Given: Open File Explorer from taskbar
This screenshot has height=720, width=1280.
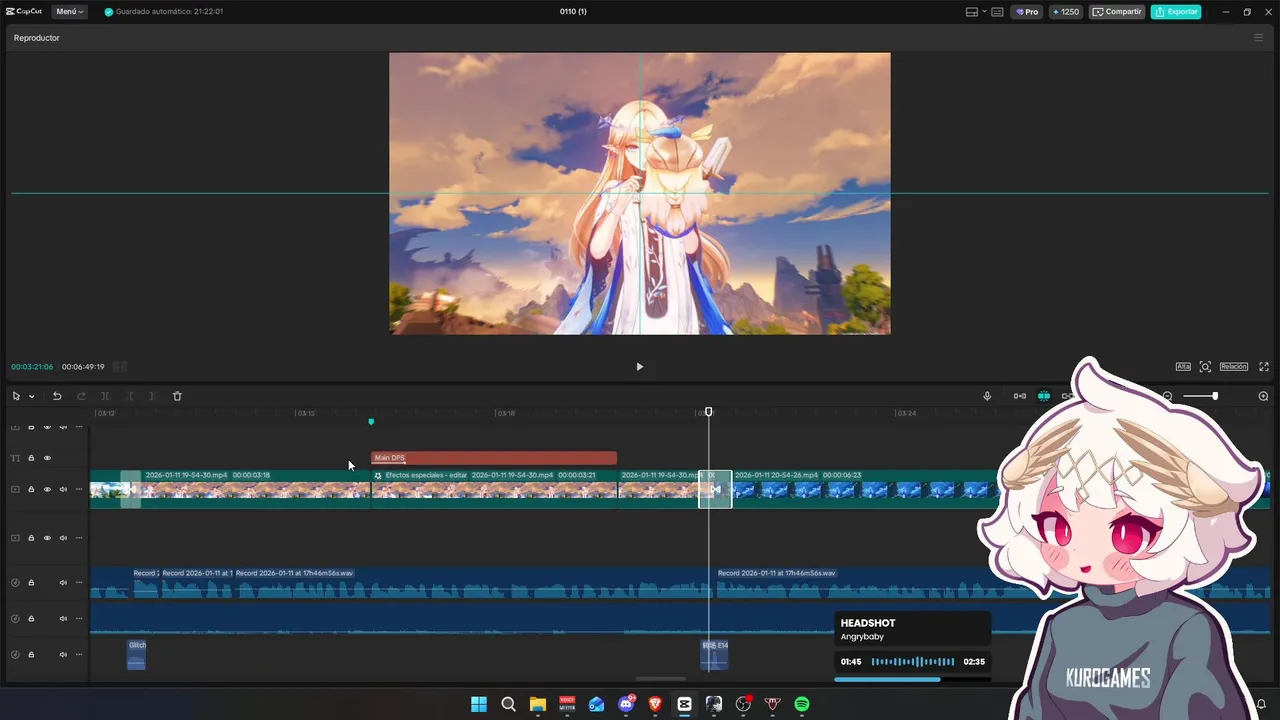Looking at the screenshot, I should click(x=537, y=704).
